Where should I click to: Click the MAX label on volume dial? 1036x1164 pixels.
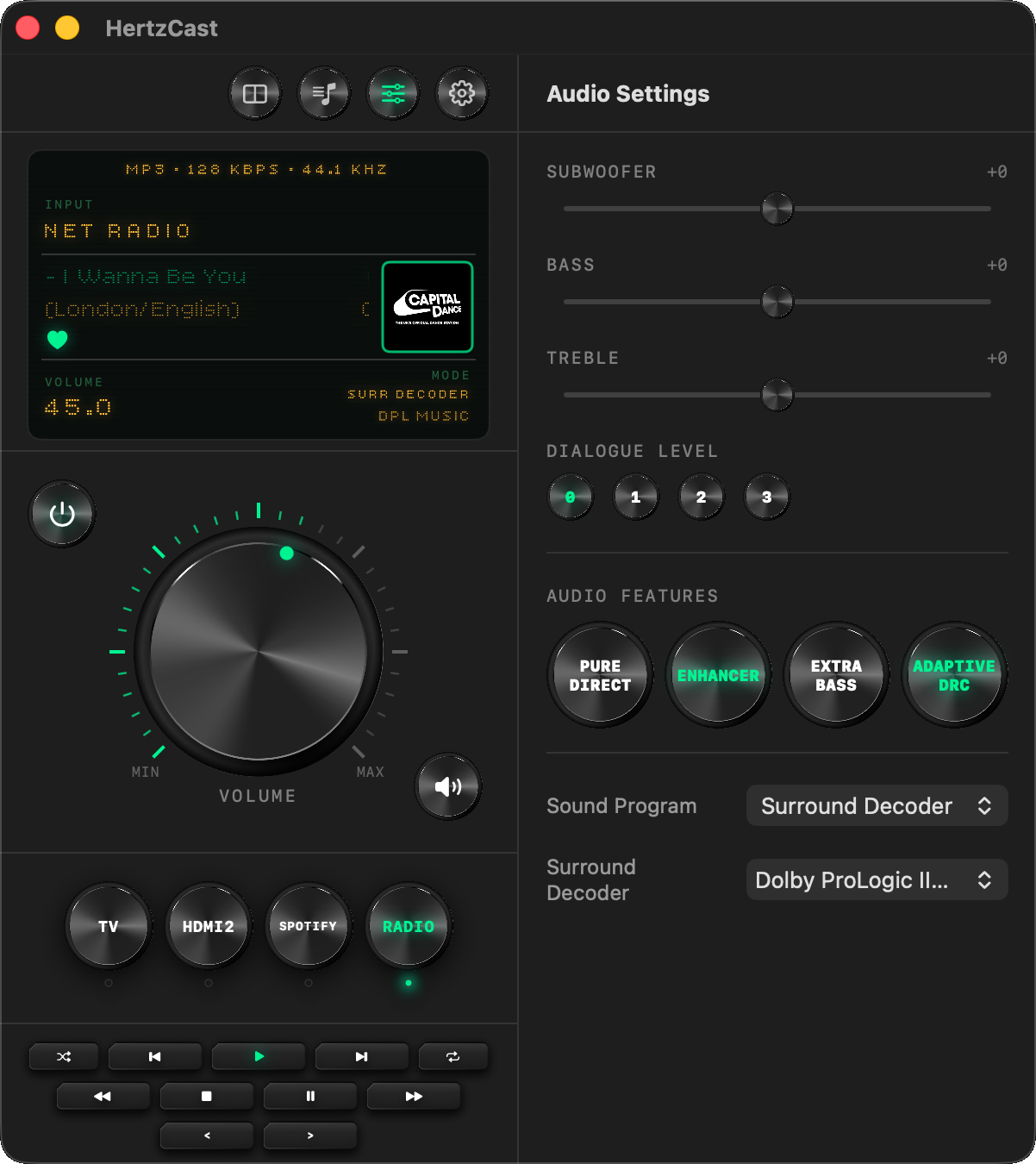point(371,772)
